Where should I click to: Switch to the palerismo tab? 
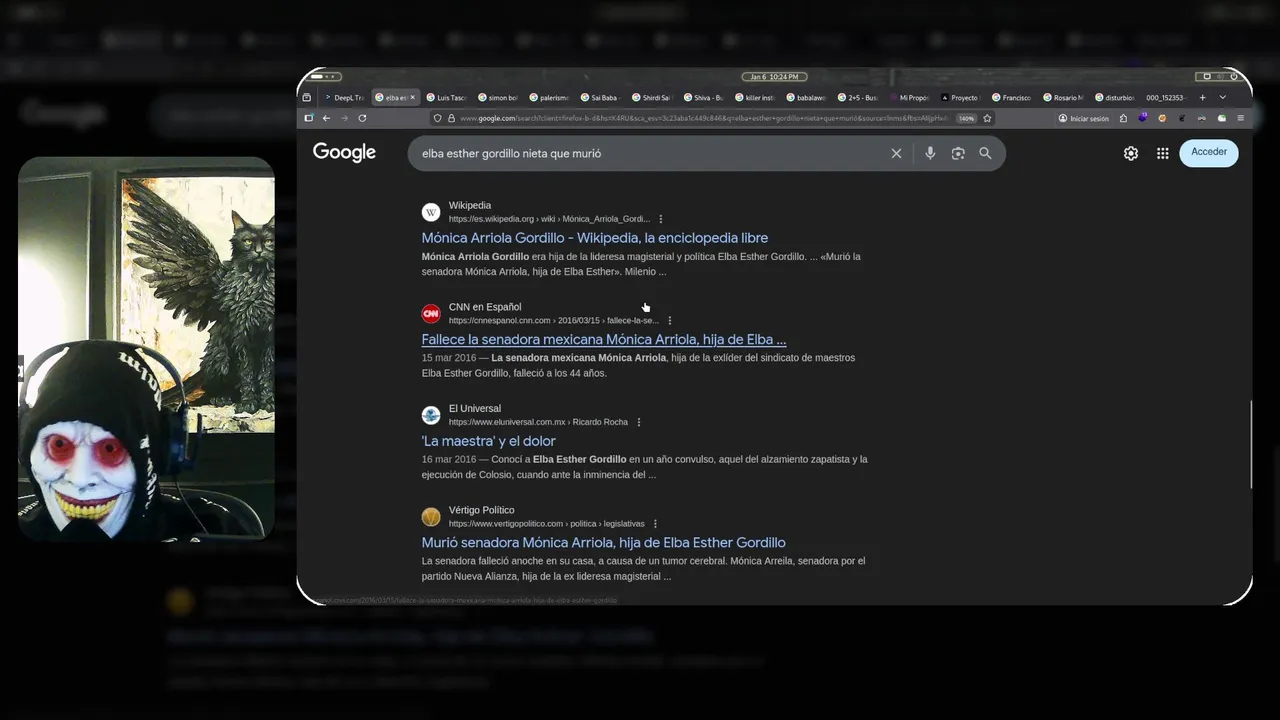(x=551, y=98)
